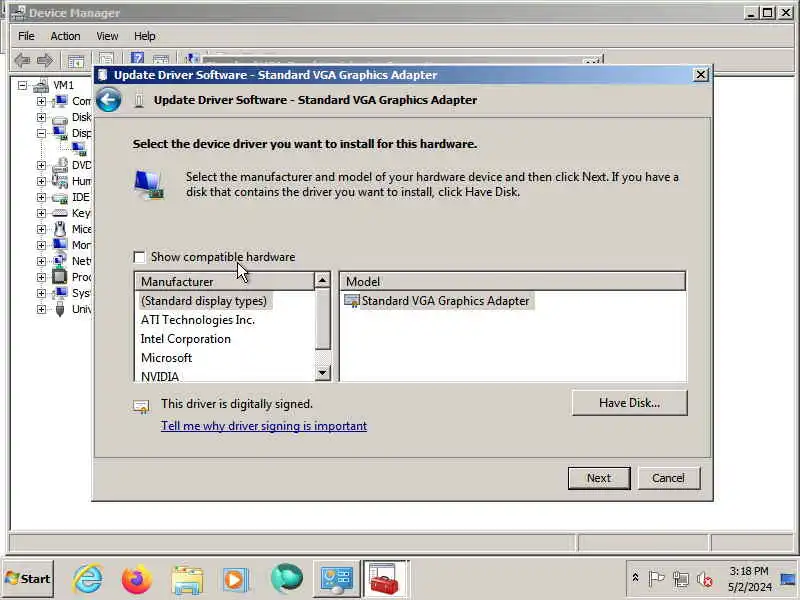Click the Cancel button

[x=668, y=478]
